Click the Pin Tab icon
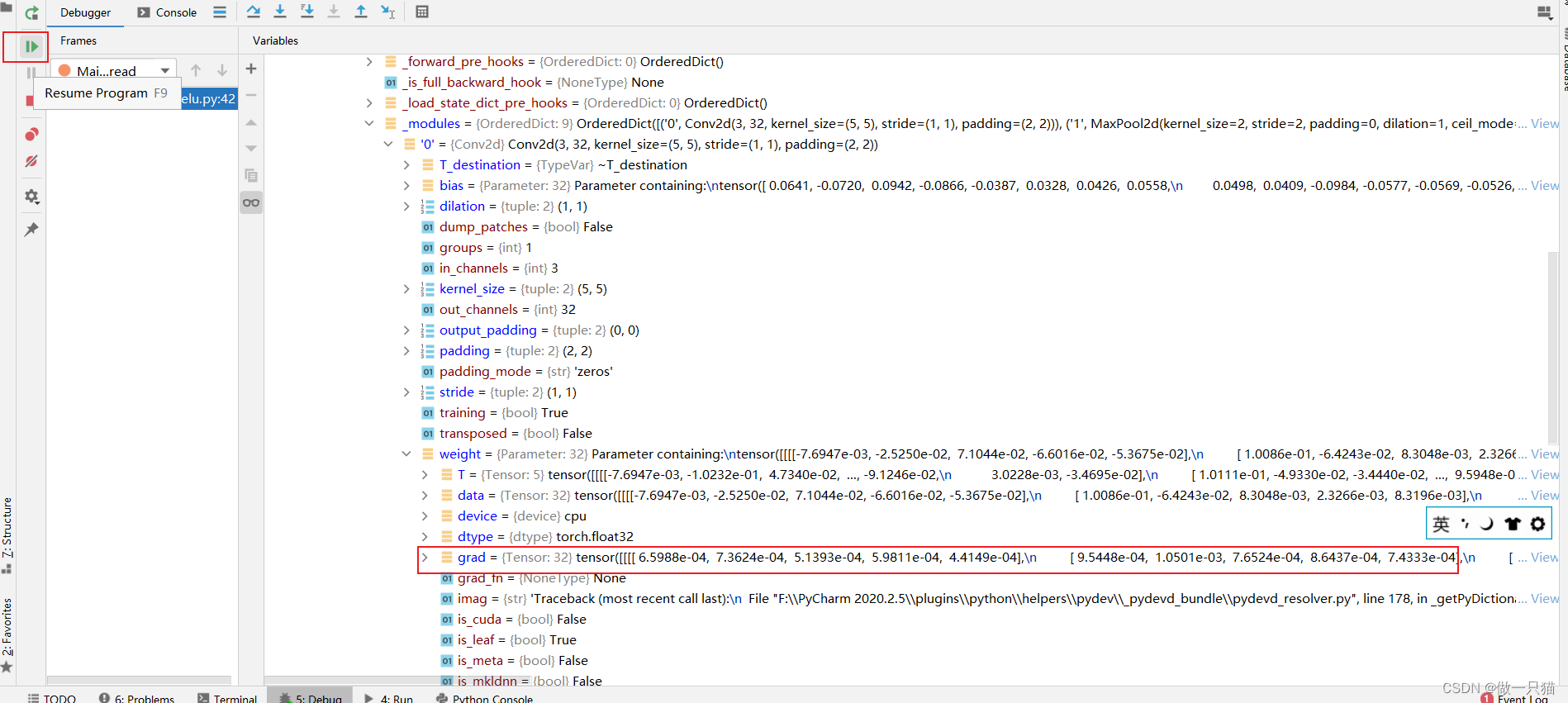The image size is (1568, 703). point(31,229)
